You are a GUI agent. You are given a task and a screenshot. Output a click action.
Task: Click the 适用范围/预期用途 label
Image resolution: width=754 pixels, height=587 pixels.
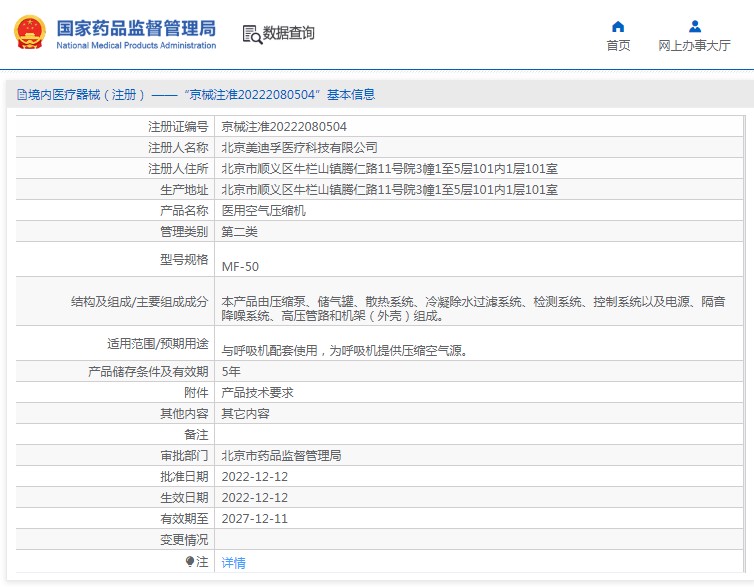coord(158,344)
